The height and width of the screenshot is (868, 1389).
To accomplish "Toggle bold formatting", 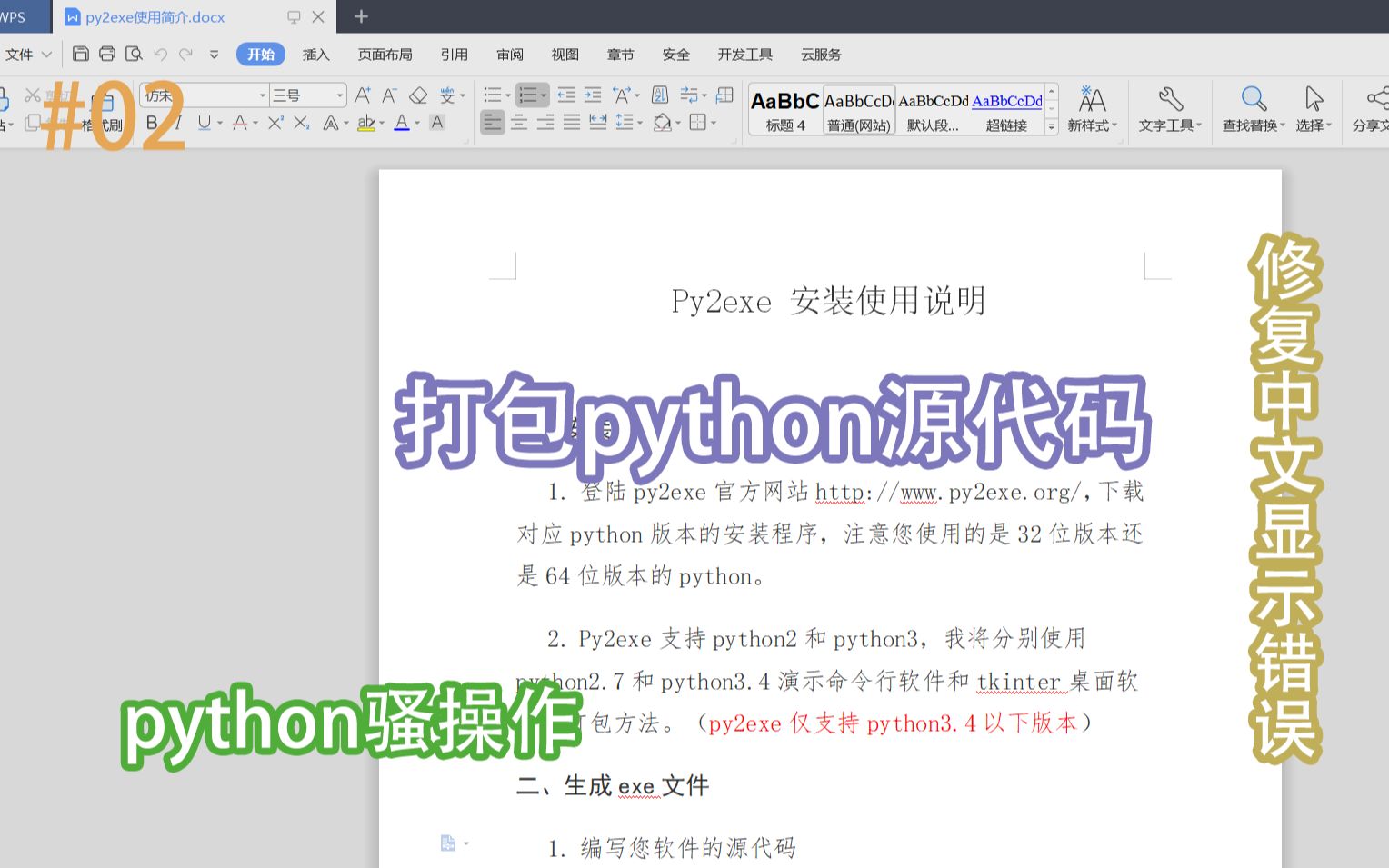I will 152,122.
